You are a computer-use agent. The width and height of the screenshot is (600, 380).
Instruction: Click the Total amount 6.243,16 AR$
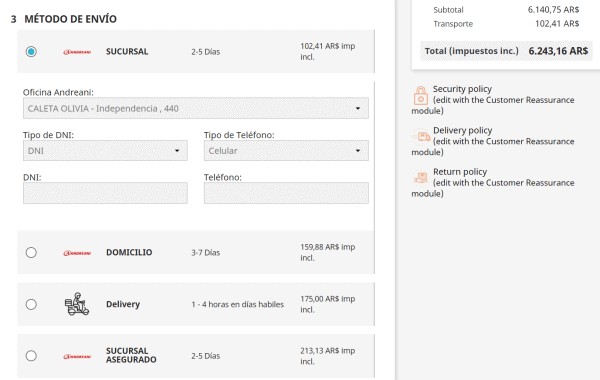[558, 51]
